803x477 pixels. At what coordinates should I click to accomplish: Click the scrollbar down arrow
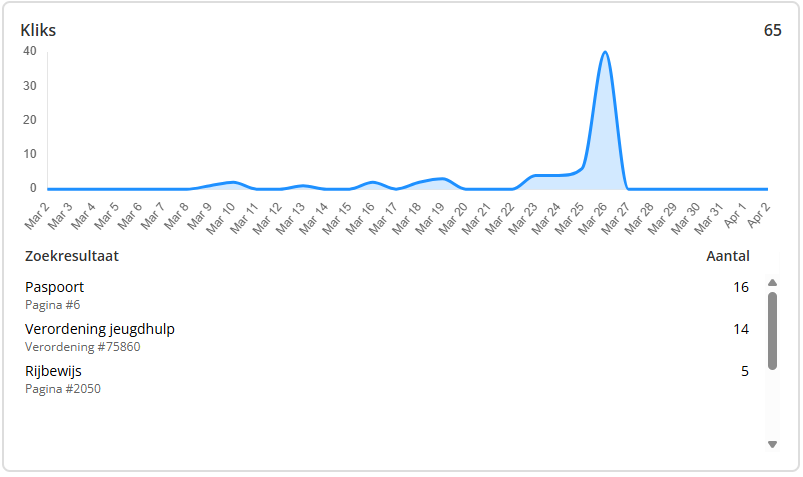point(772,444)
